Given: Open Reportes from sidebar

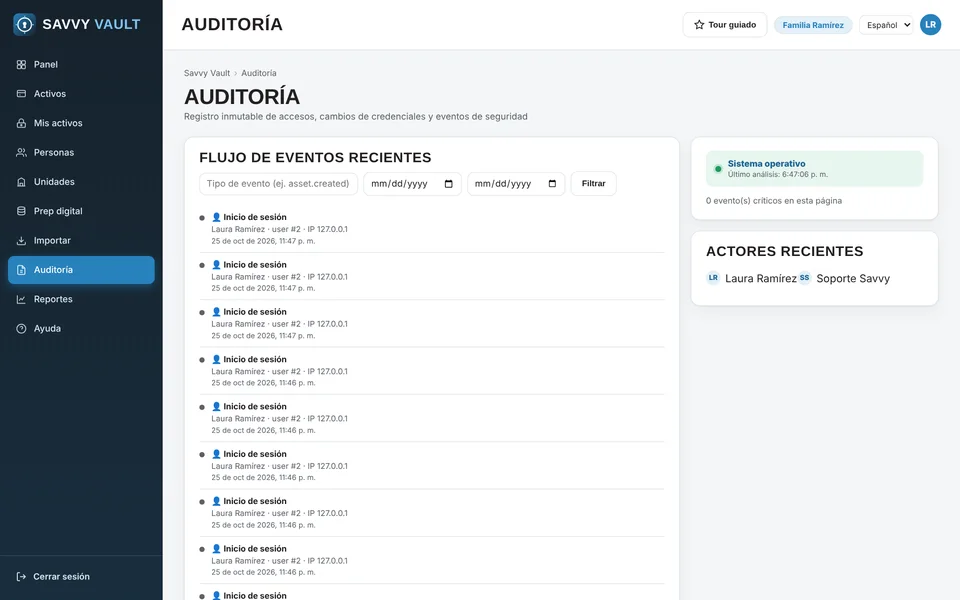Looking at the screenshot, I should [x=81, y=299].
